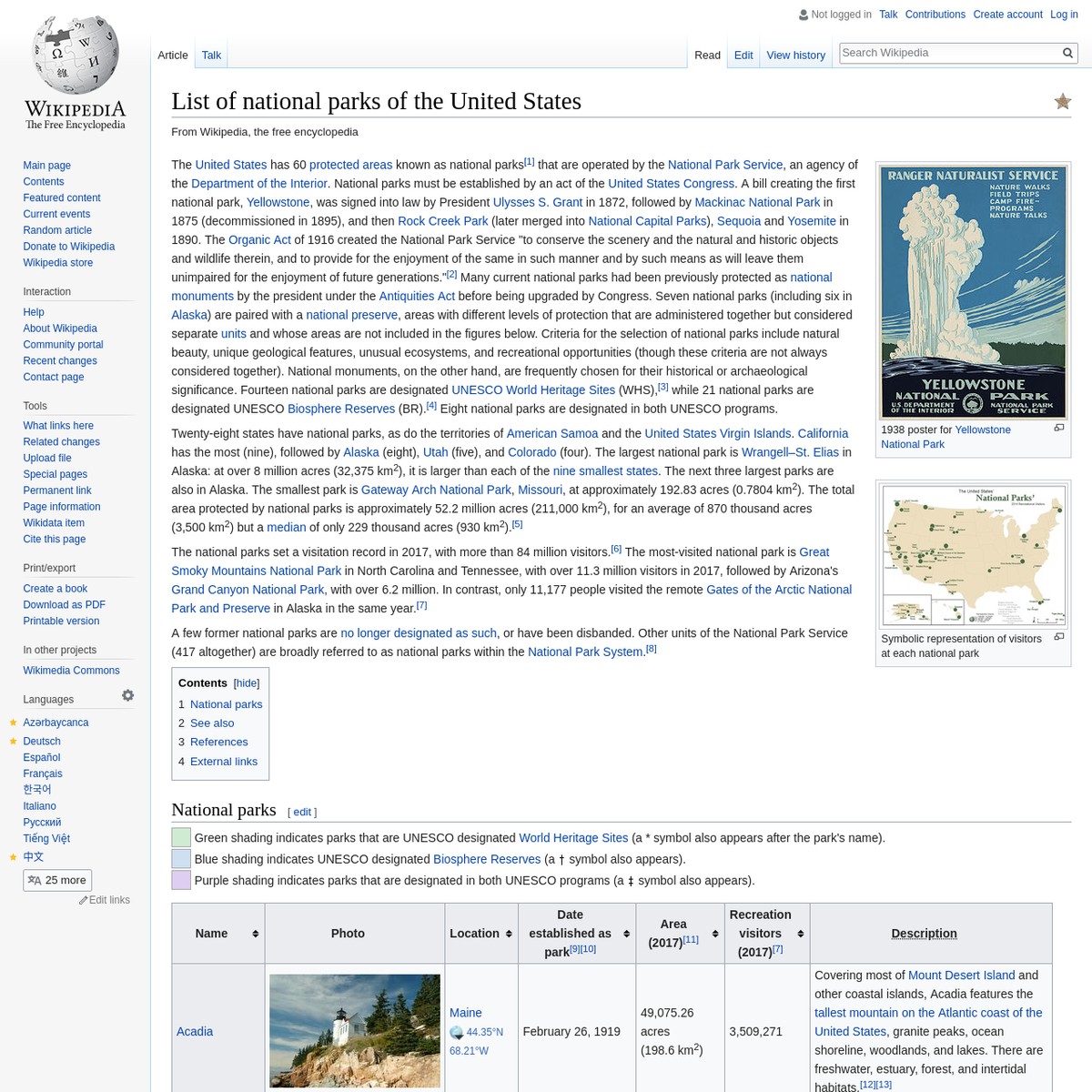The width and height of the screenshot is (1092, 1092).
Task: Enlarge the Yellowstone poster image icon
Action: 1058,428
